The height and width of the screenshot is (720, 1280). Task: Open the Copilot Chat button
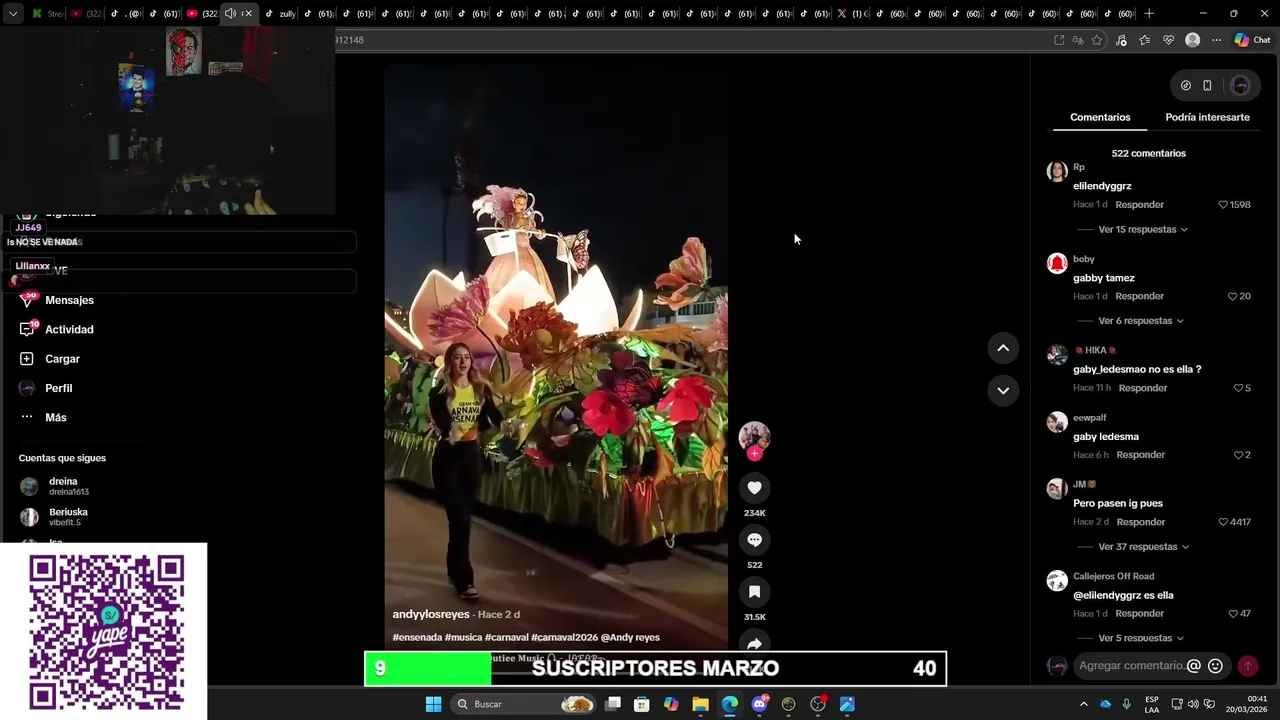click(x=1252, y=40)
